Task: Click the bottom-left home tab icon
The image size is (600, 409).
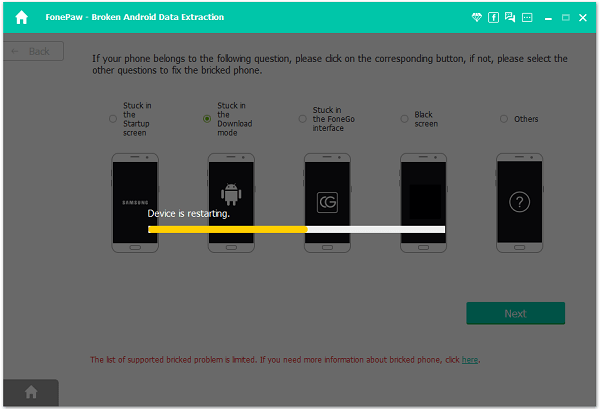Action: coord(31,392)
